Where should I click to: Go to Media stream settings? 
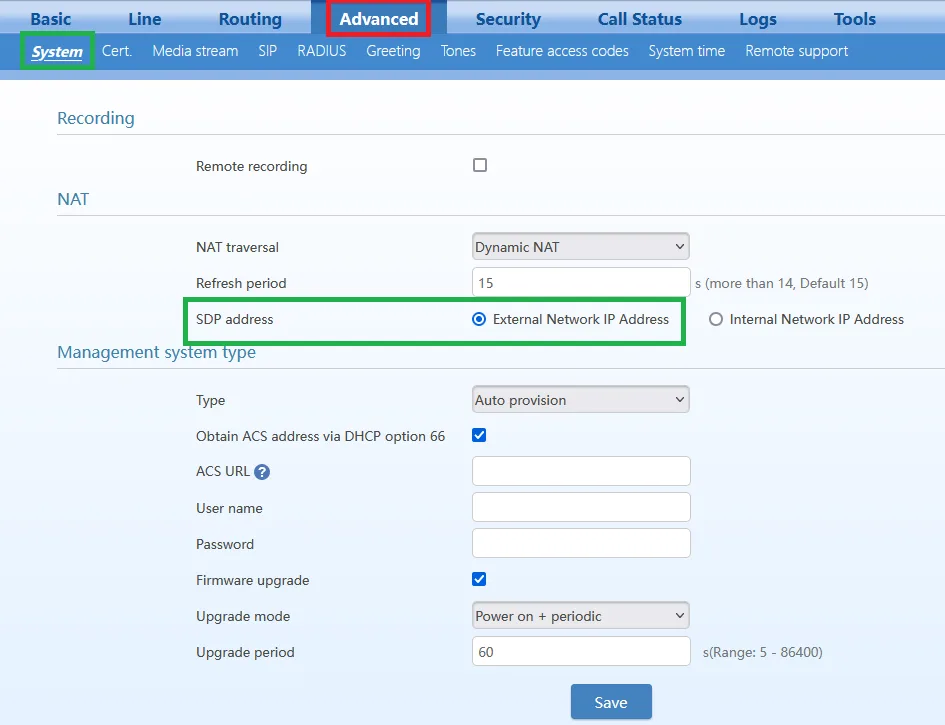pos(195,51)
